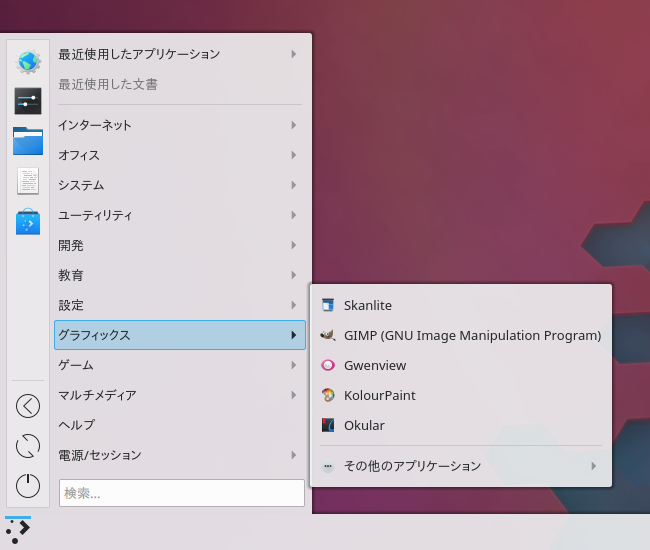Screen dimensions: 650x550
Task: Launch Skanlite from the submenu
Action: [x=461, y=305]
